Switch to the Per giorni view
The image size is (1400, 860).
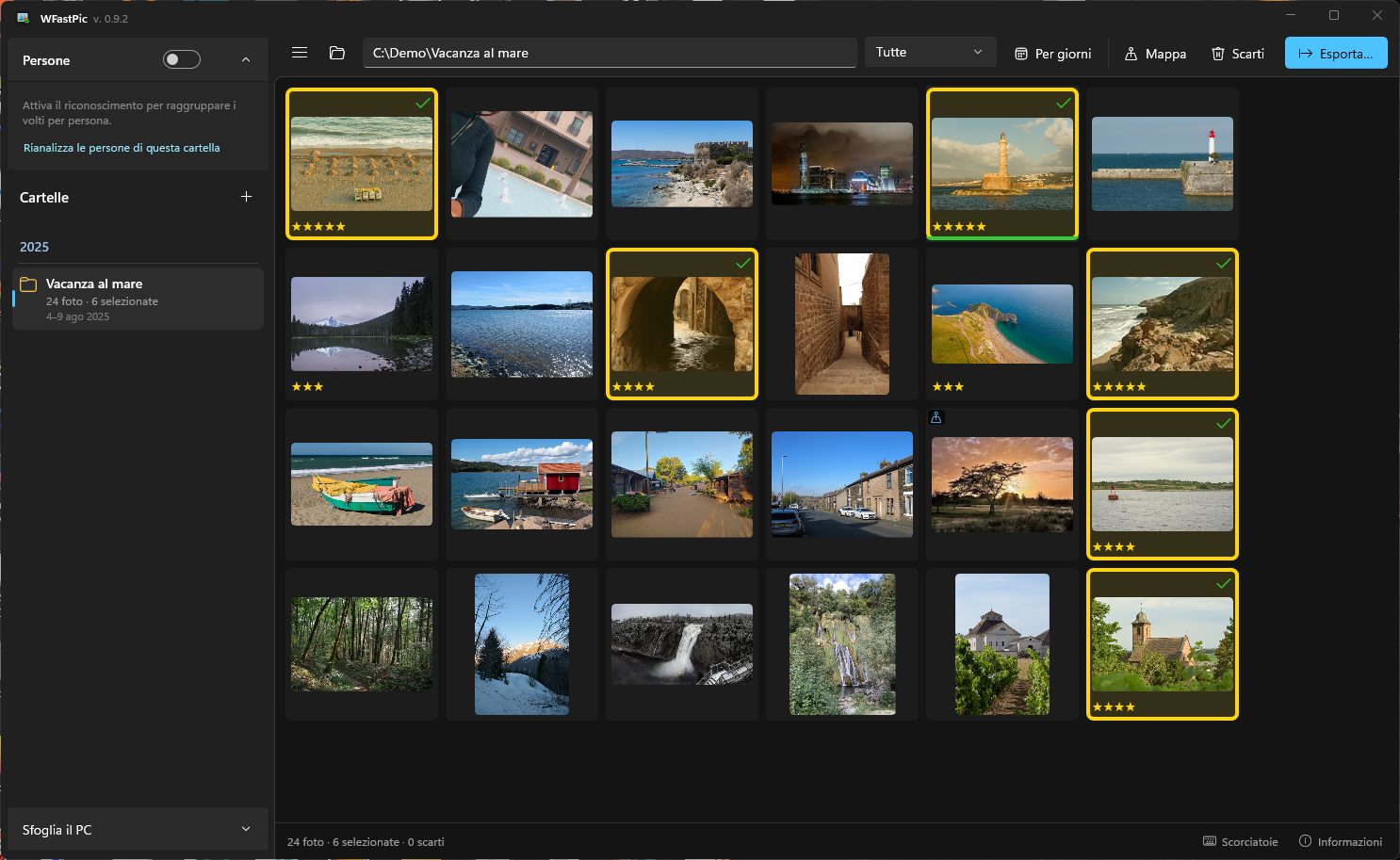click(x=1052, y=54)
